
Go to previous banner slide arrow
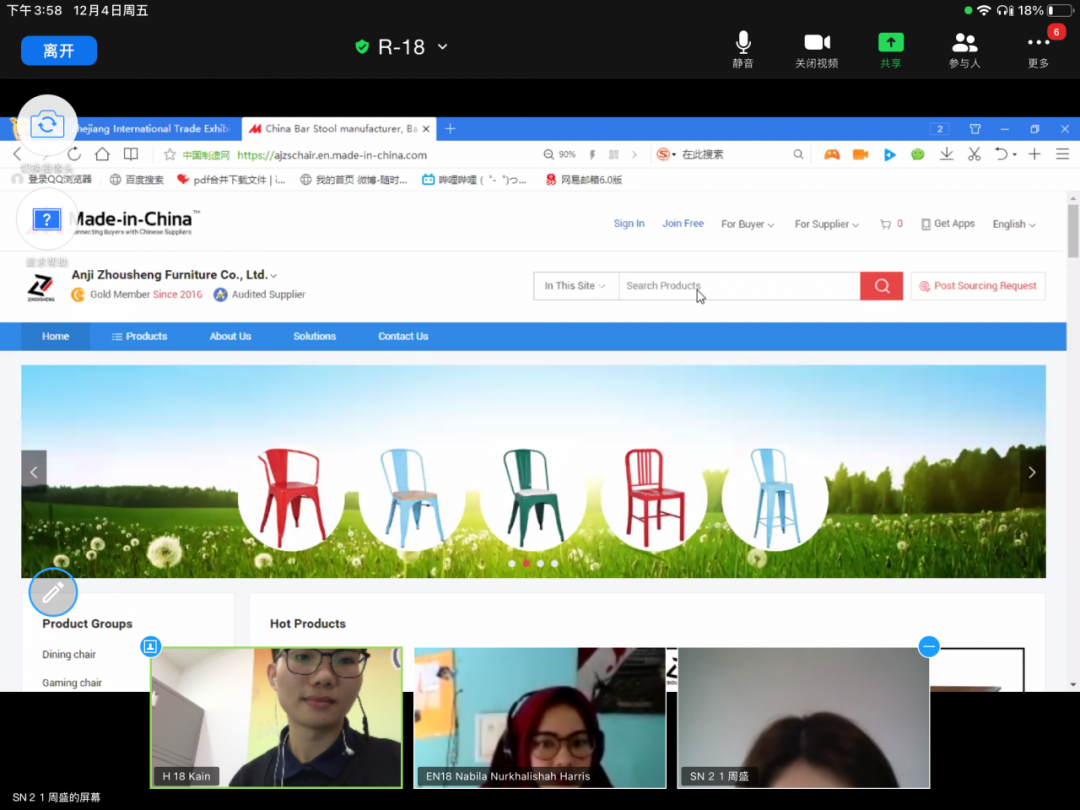[34, 472]
